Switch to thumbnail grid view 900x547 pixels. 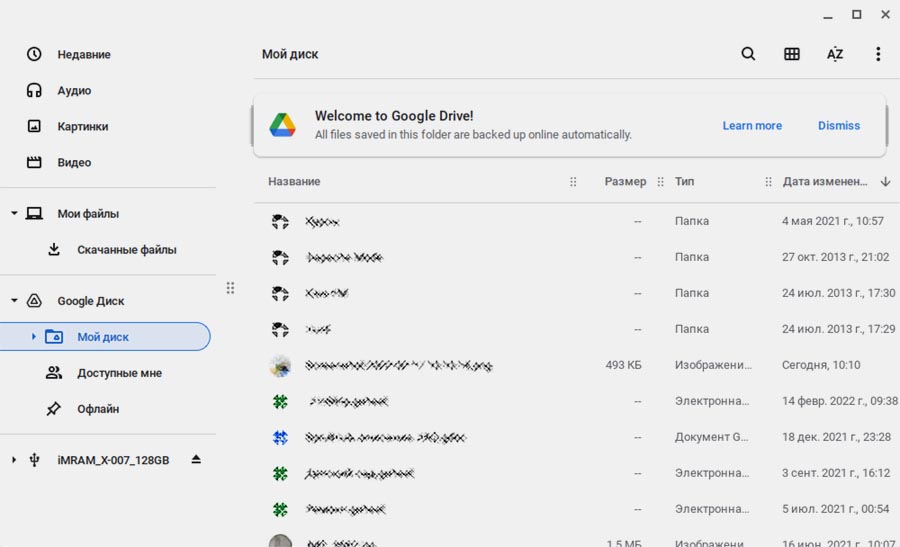point(792,54)
